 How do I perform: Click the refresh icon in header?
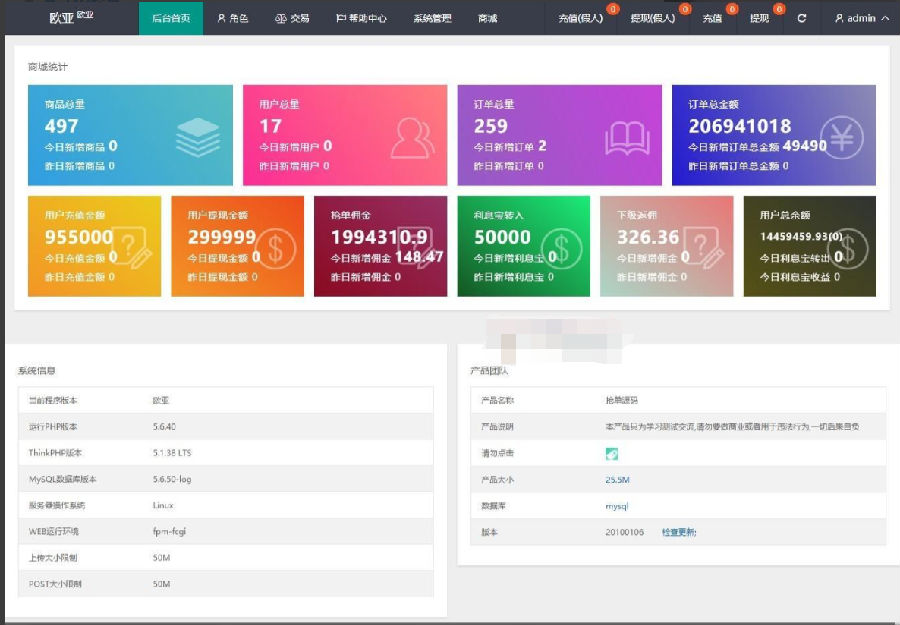coord(802,18)
